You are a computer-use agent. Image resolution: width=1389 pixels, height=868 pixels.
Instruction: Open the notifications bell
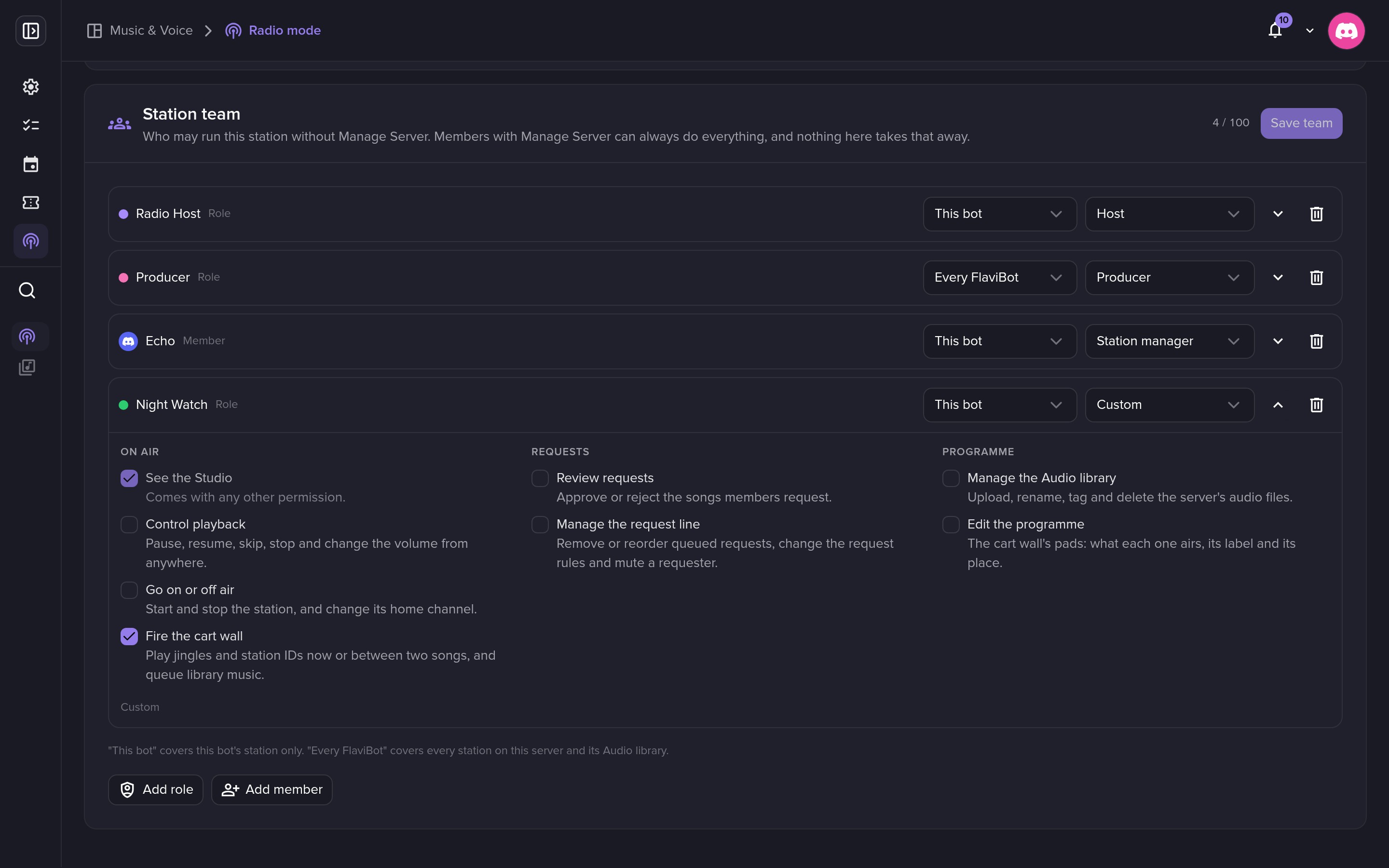click(x=1275, y=30)
